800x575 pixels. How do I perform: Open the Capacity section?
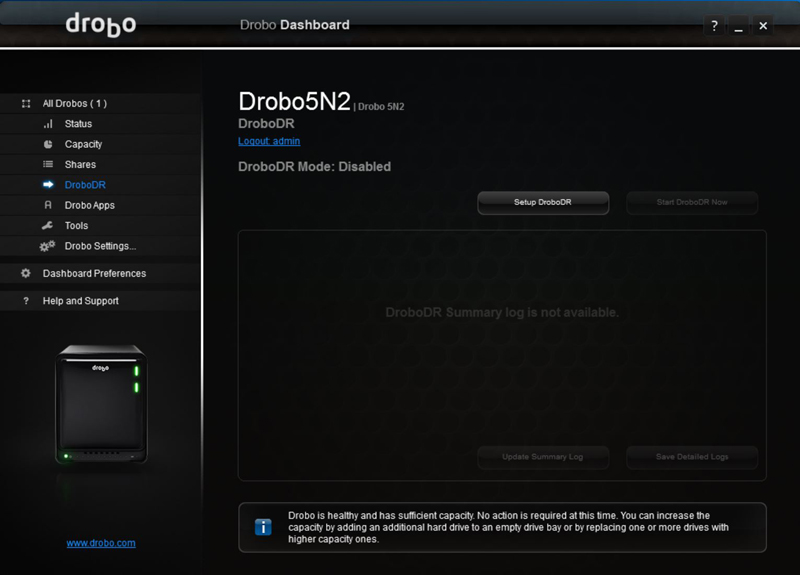[83, 144]
